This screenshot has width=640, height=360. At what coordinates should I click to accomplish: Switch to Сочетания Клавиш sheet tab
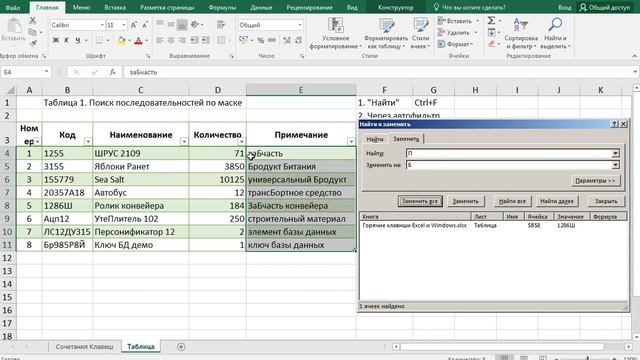(84, 347)
